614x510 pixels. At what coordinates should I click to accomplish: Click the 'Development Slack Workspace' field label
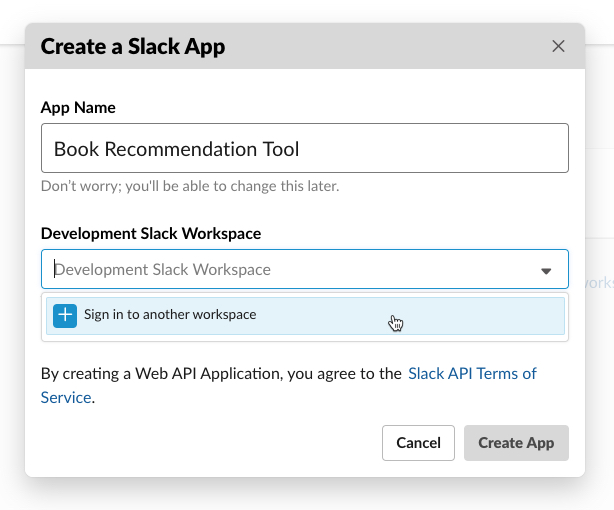pyautogui.click(x=151, y=233)
